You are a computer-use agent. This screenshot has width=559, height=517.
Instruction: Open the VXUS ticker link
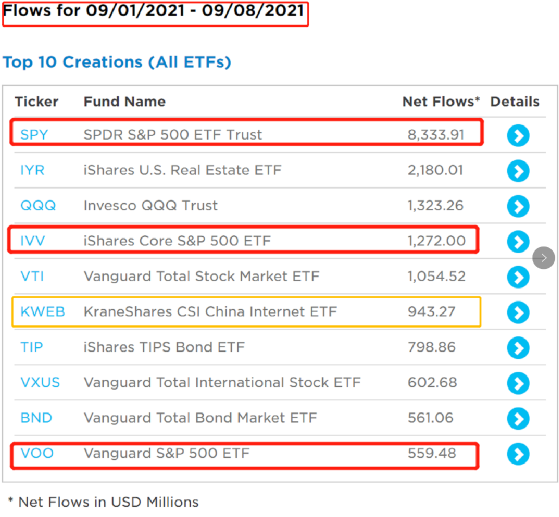[x=40, y=382]
